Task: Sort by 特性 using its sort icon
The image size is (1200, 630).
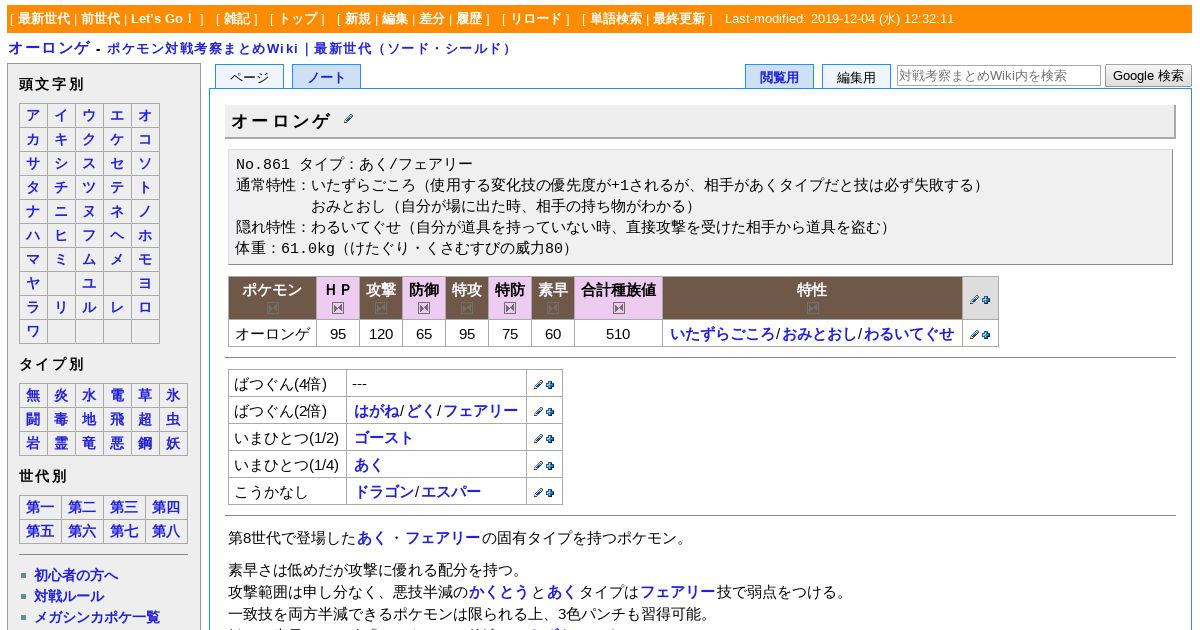Action: [812, 308]
